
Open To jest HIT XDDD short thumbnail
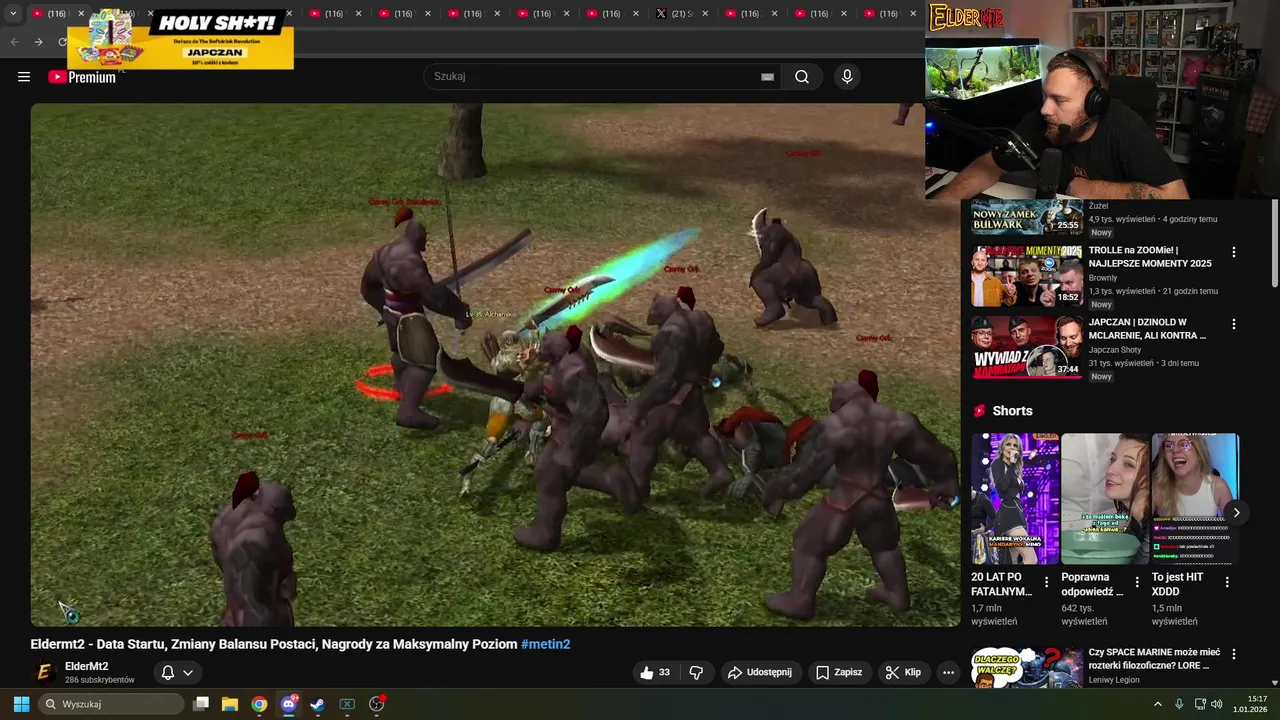click(x=1195, y=499)
